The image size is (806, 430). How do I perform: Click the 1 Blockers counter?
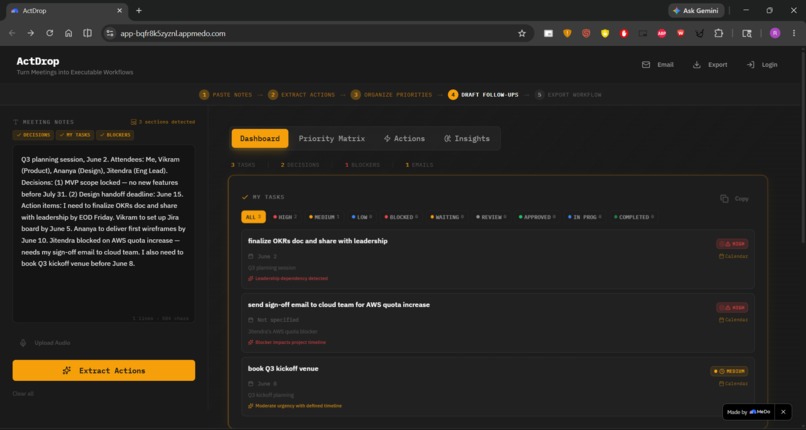coord(362,165)
